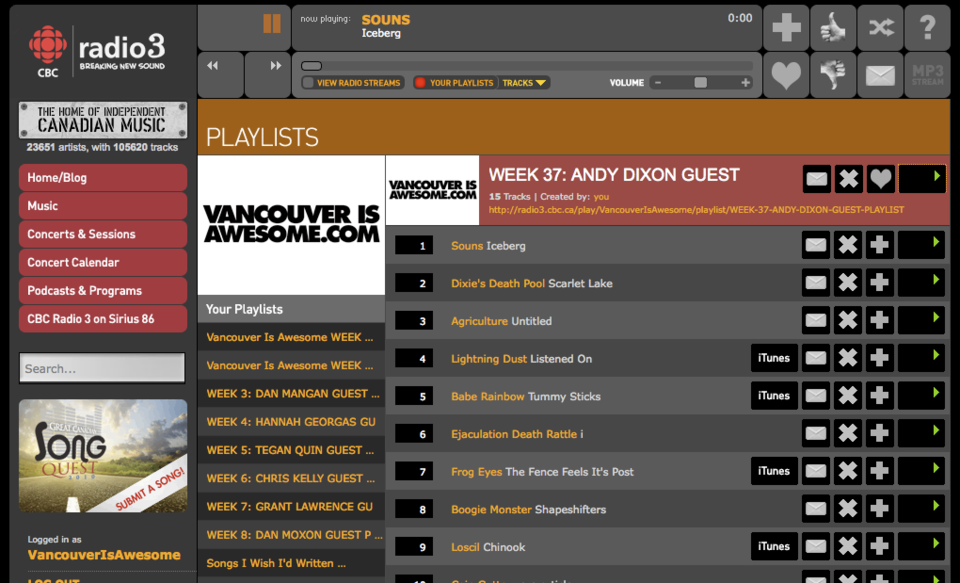Toggle View Radio Streams
The width and height of the screenshot is (960, 583).
pyautogui.click(x=352, y=83)
